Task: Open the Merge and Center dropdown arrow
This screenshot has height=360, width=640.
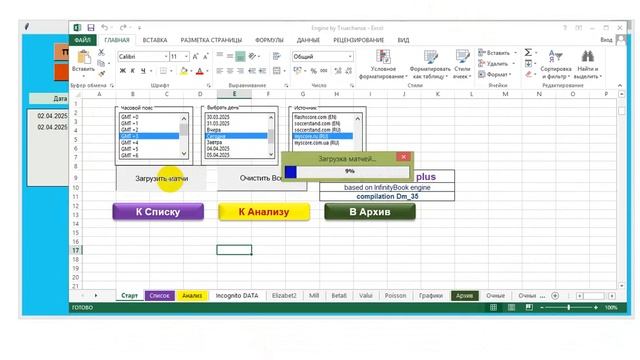Action: point(284,71)
